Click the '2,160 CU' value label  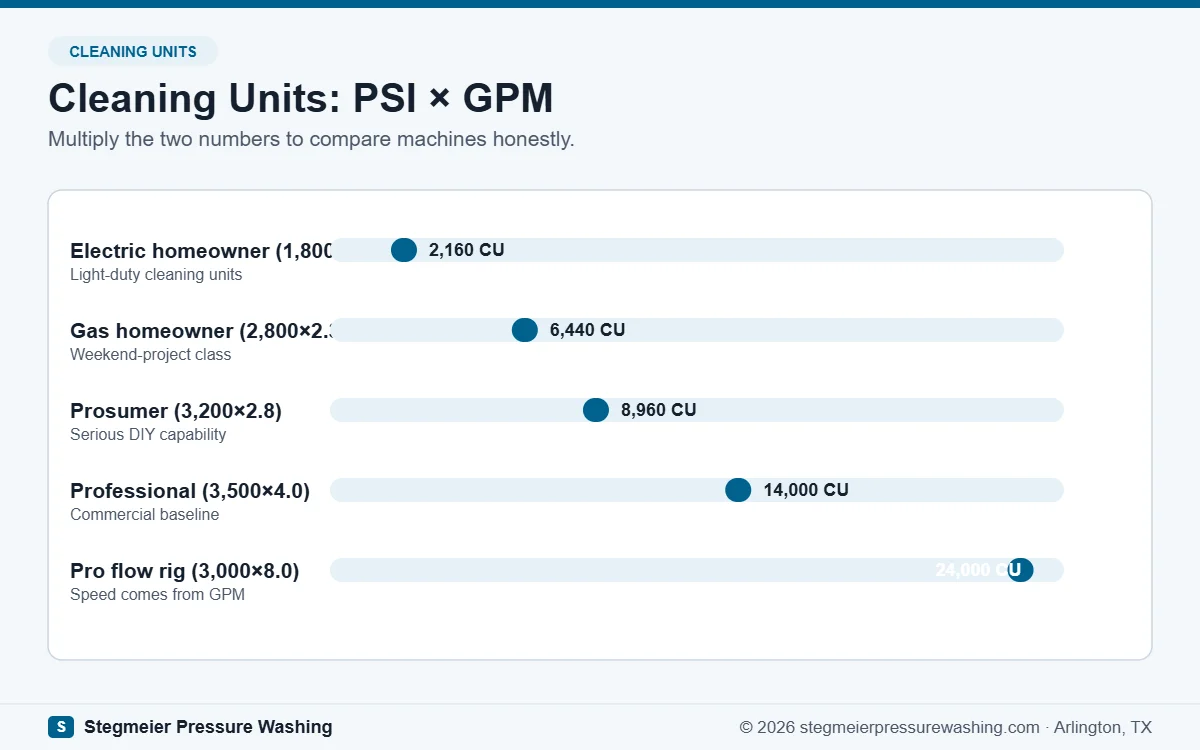(x=467, y=250)
